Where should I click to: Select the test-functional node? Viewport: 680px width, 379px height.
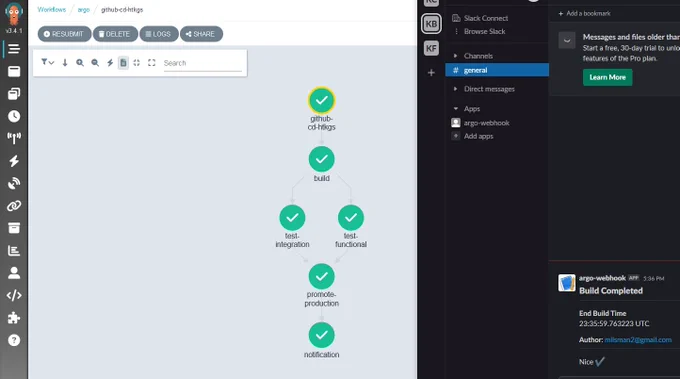351,218
